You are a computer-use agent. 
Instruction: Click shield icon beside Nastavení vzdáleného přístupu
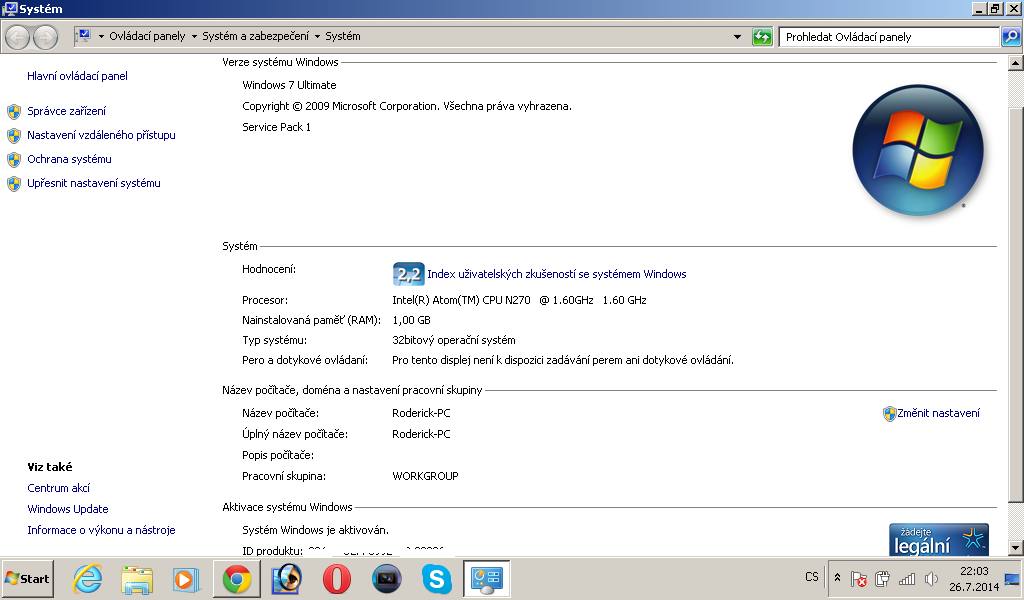click(x=14, y=136)
